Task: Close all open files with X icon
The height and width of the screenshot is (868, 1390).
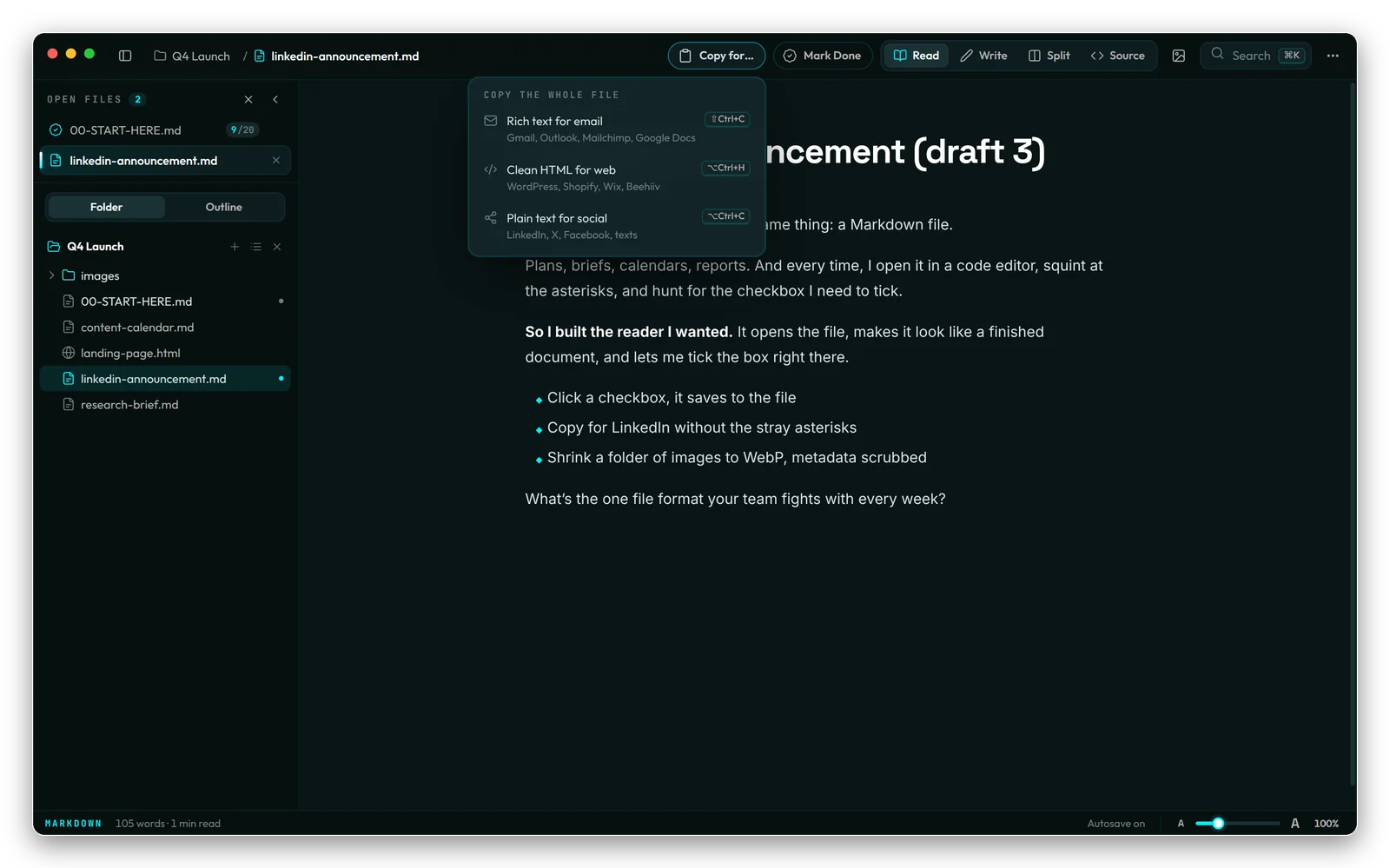Action: point(248,99)
